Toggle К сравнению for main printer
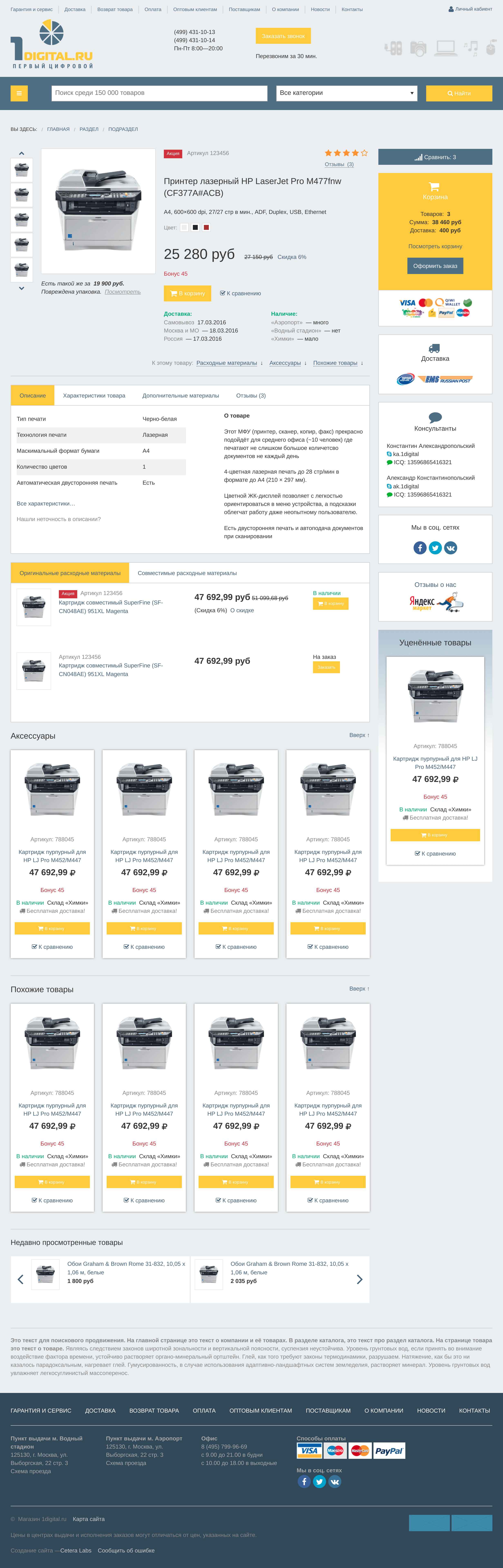Viewport: 503px width, 1568px height. point(240,293)
